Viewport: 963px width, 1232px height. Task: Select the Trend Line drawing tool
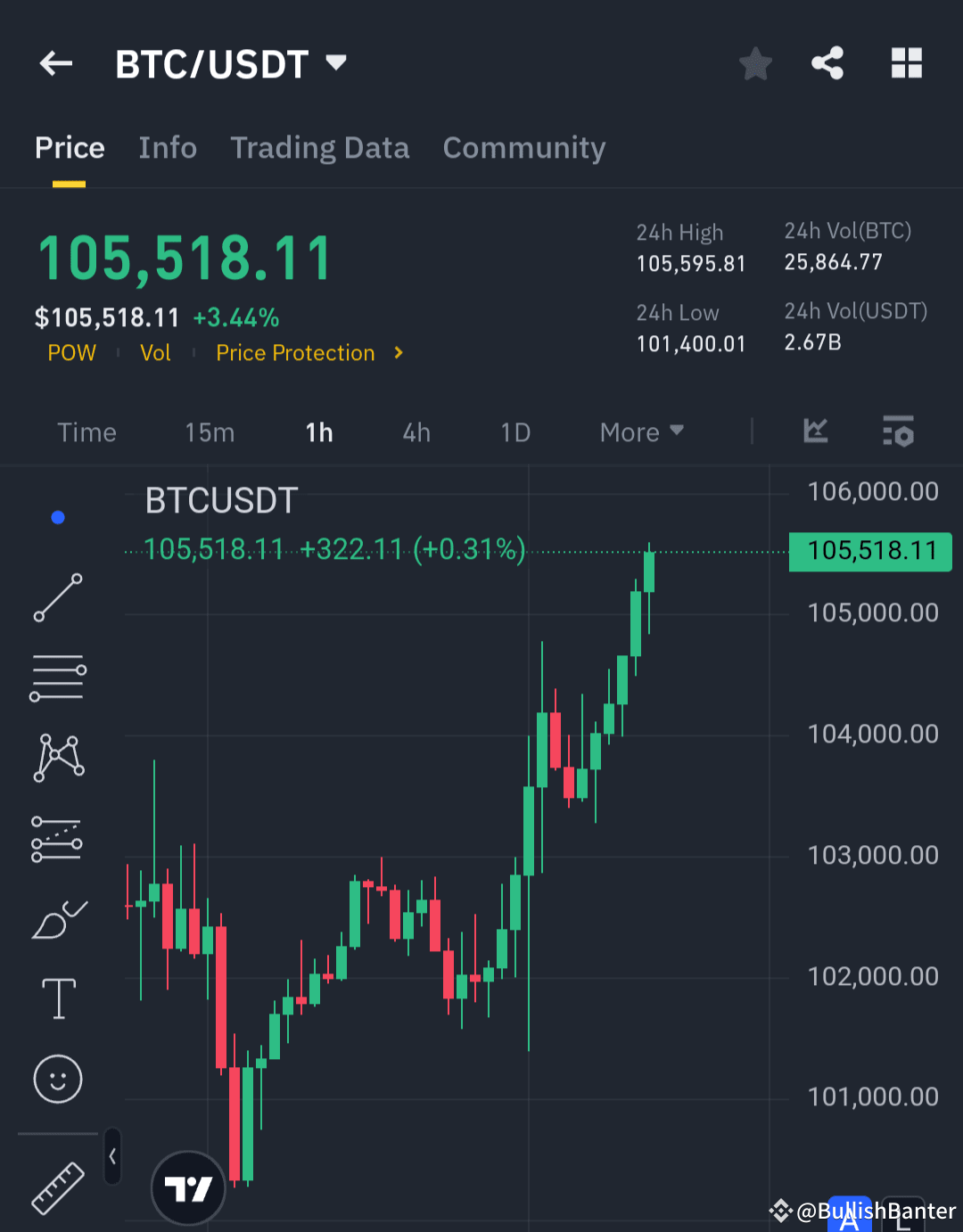57,595
